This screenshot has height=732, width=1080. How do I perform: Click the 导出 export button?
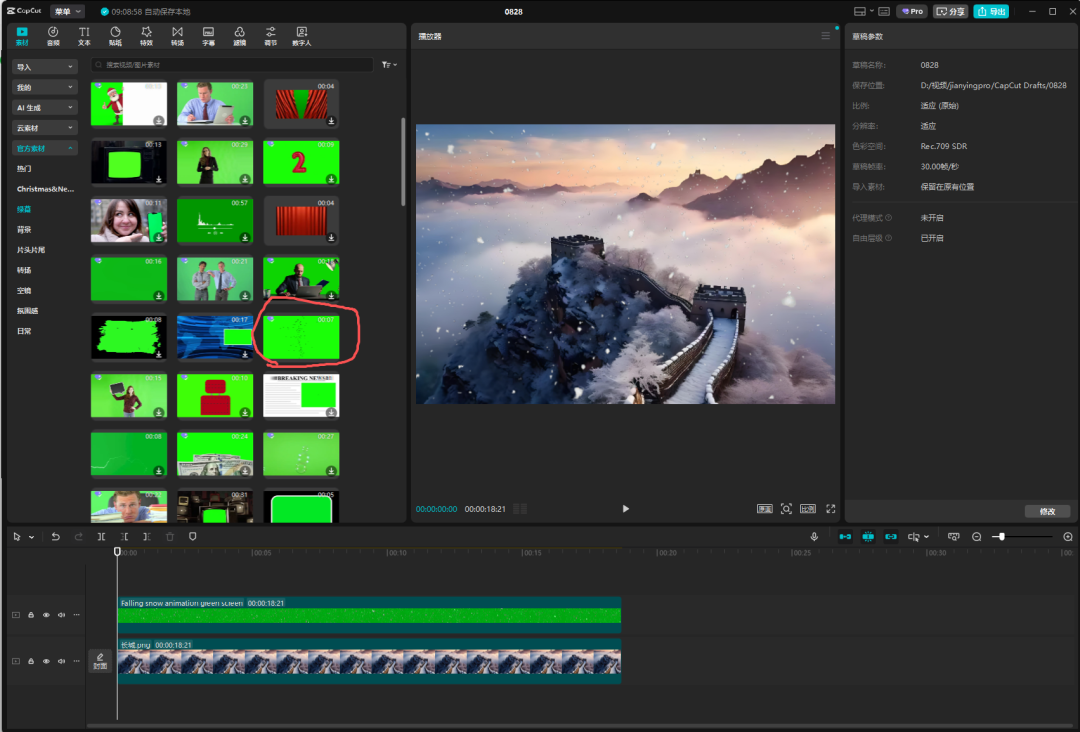point(991,11)
